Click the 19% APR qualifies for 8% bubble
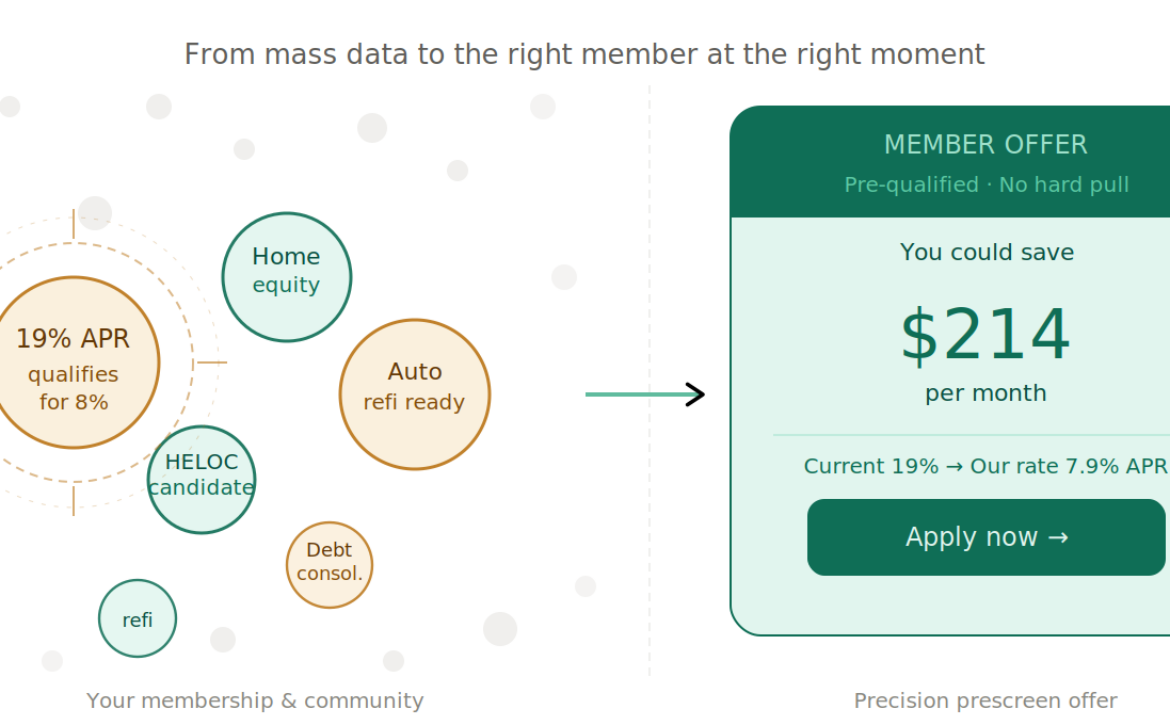Image resolution: width=1170 pixels, height=725 pixels. click(74, 362)
